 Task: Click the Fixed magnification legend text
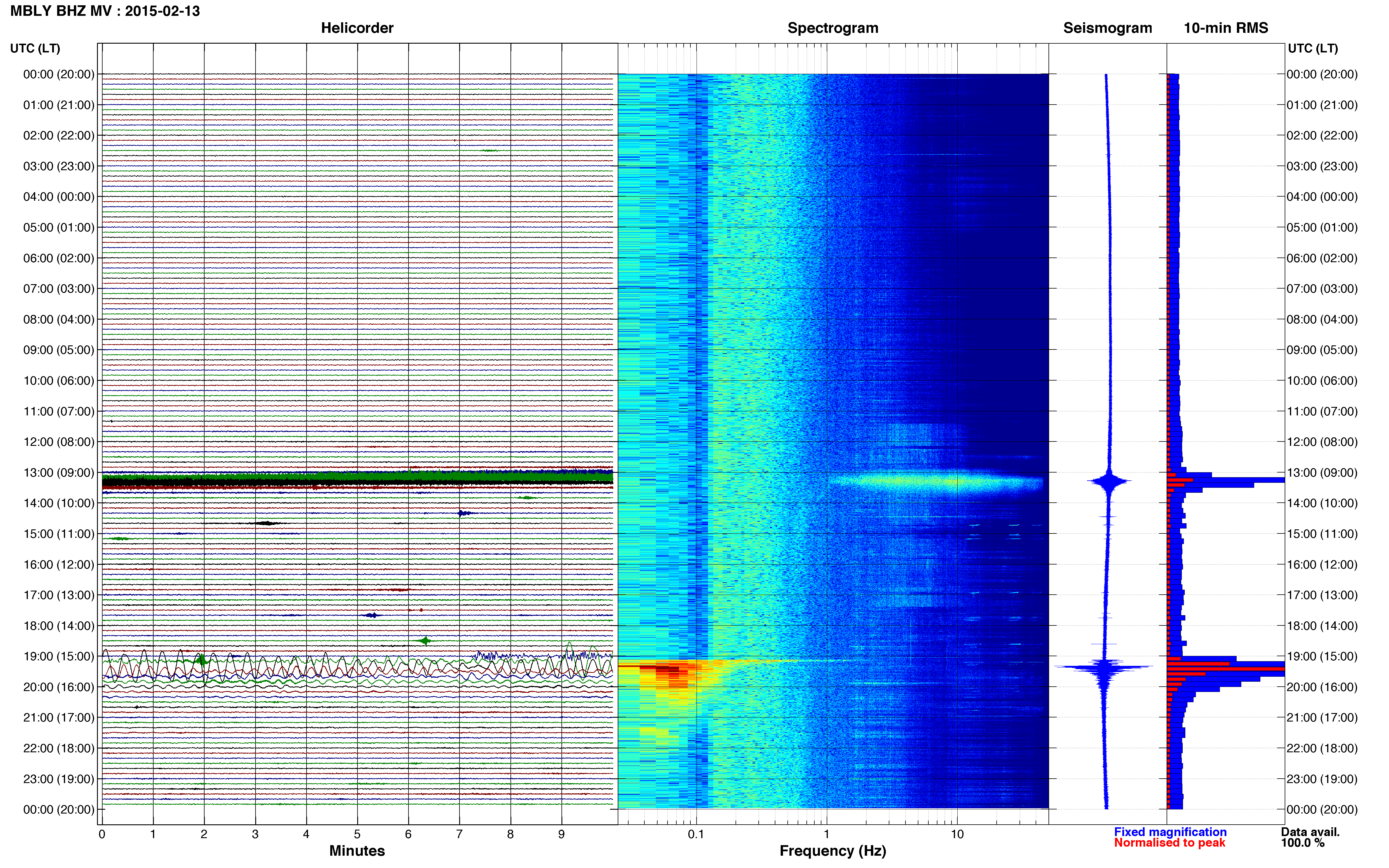click(1170, 832)
